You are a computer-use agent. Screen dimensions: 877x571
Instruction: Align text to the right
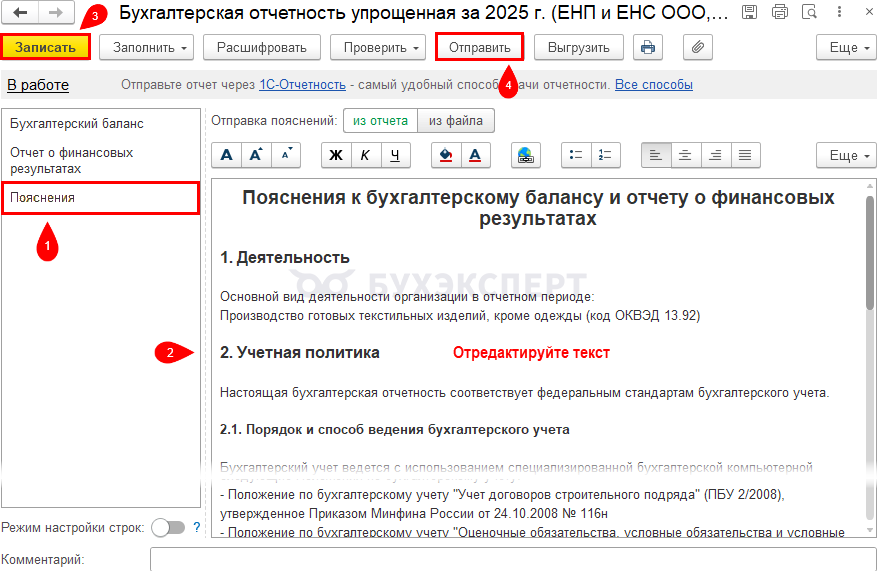pos(715,155)
